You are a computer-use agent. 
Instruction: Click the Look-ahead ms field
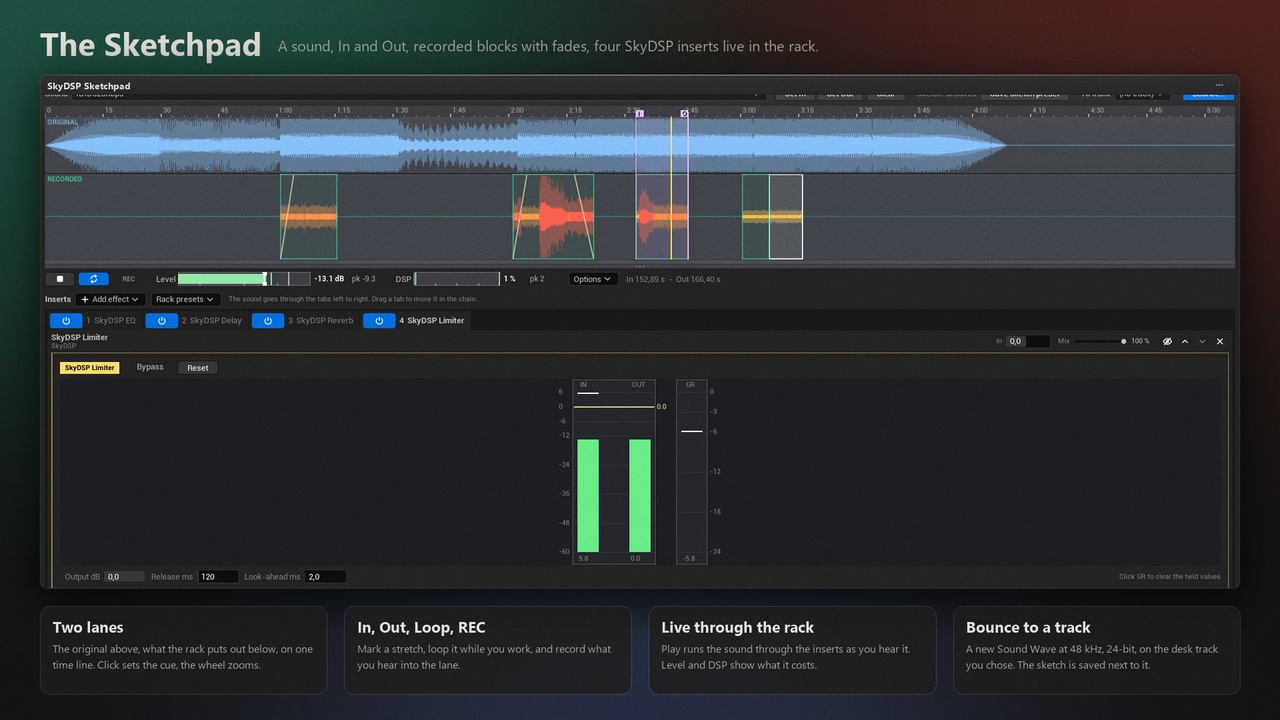coord(325,577)
